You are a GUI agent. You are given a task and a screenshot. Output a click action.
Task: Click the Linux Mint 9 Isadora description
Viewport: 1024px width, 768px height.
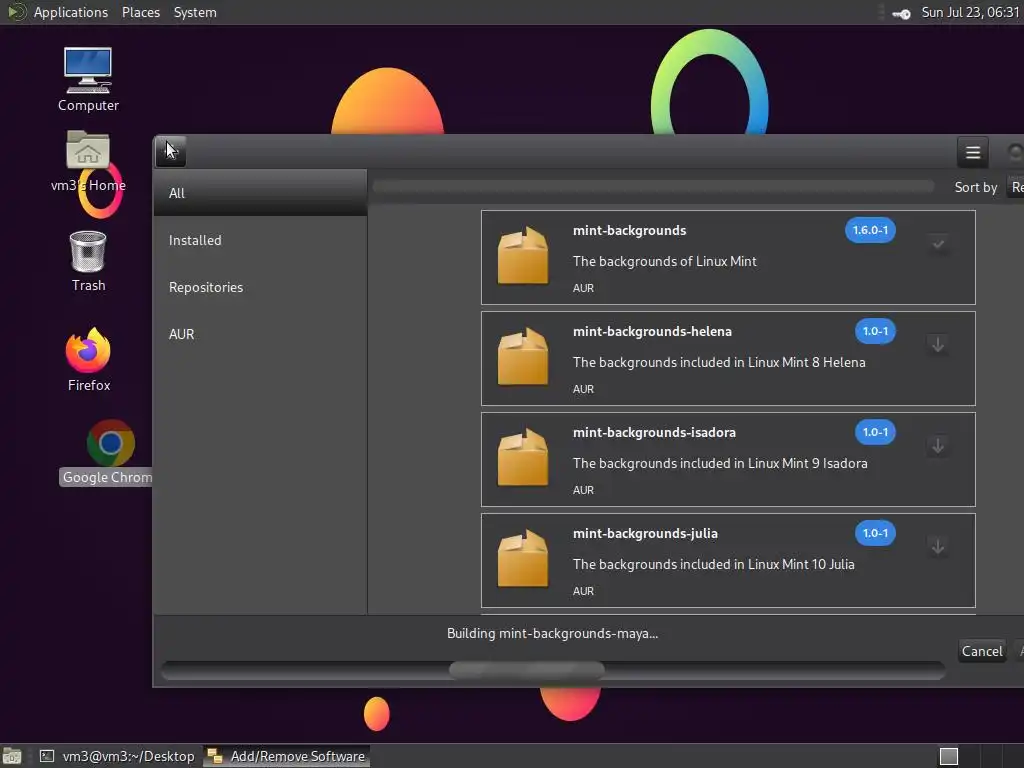click(x=720, y=464)
